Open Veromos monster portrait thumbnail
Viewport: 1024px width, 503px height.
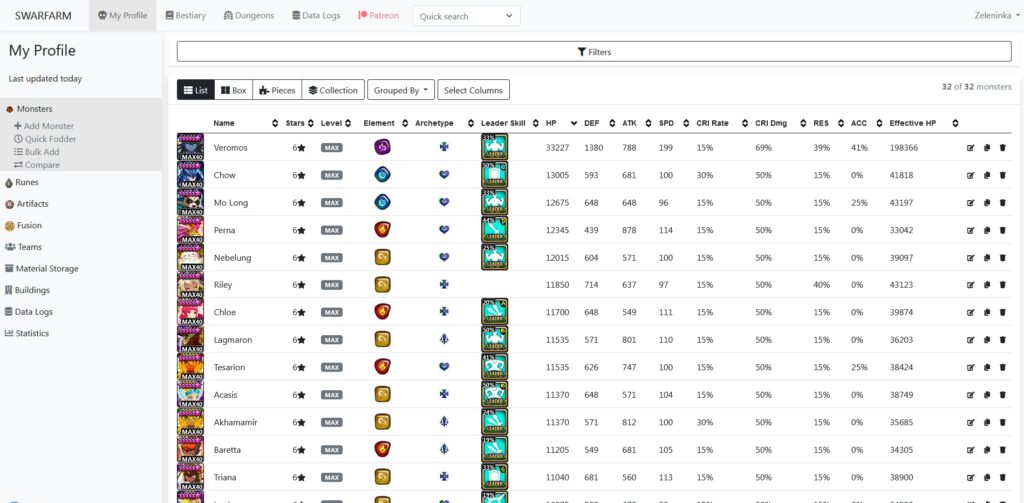190,147
